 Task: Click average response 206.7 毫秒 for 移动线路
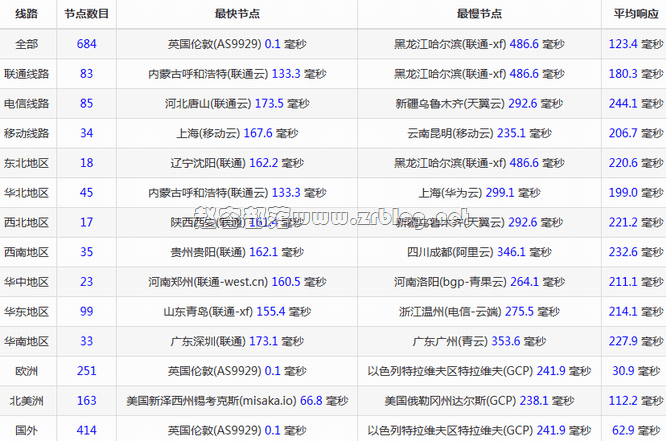click(636, 133)
